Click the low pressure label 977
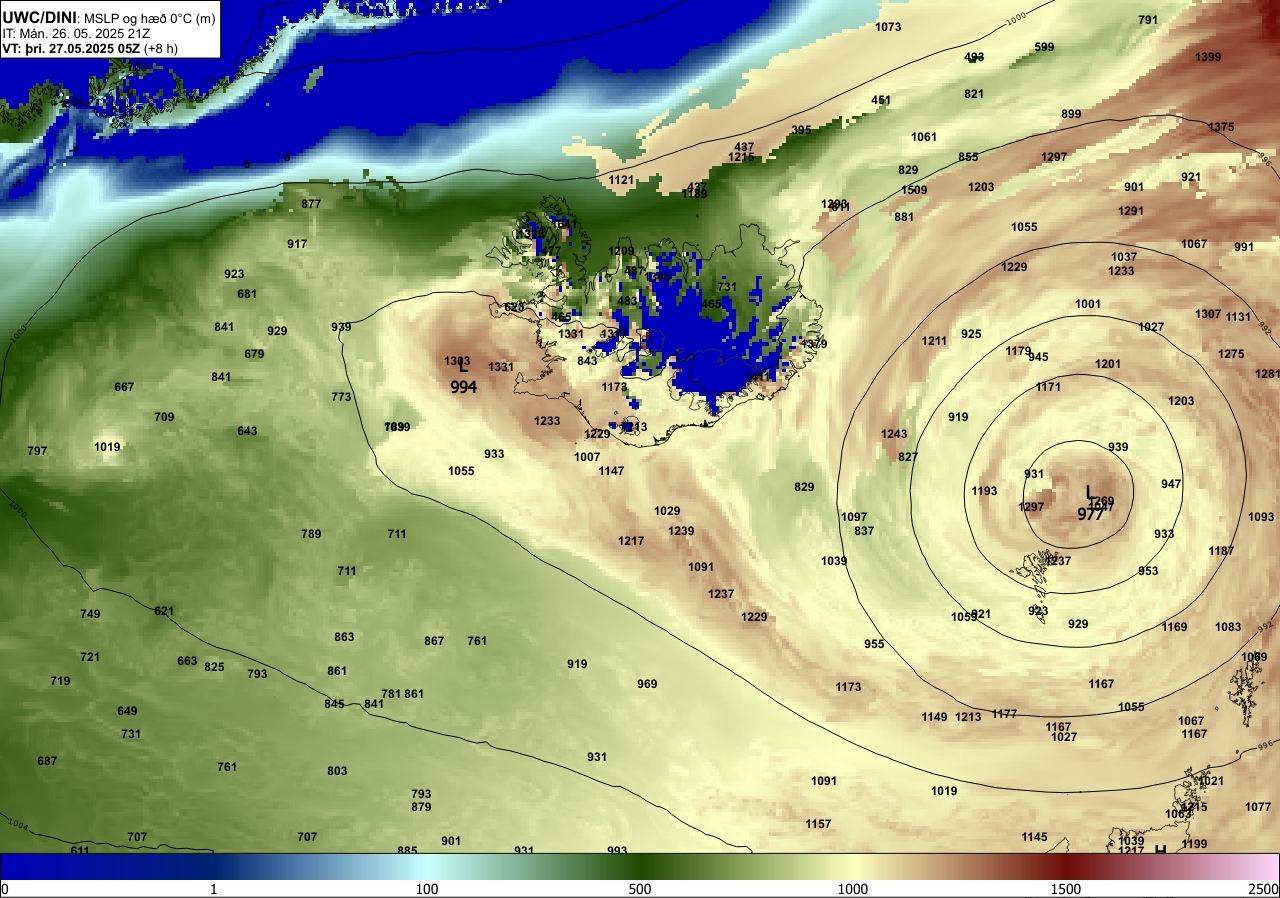The height and width of the screenshot is (898, 1280). coord(1090,515)
